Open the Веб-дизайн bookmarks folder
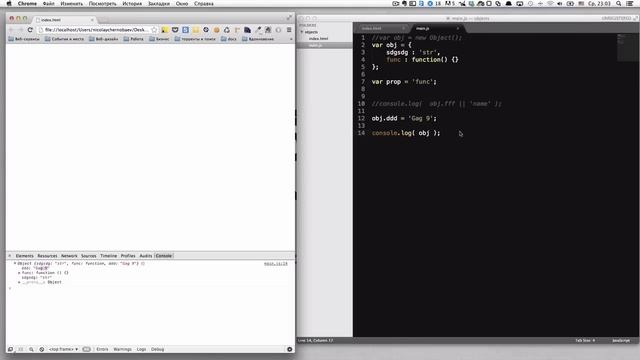The image size is (640, 360). click(x=104, y=39)
